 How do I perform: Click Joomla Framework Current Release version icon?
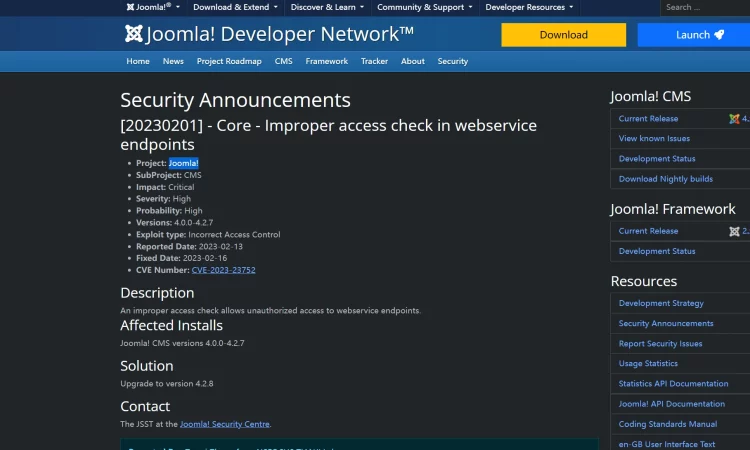click(734, 231)
